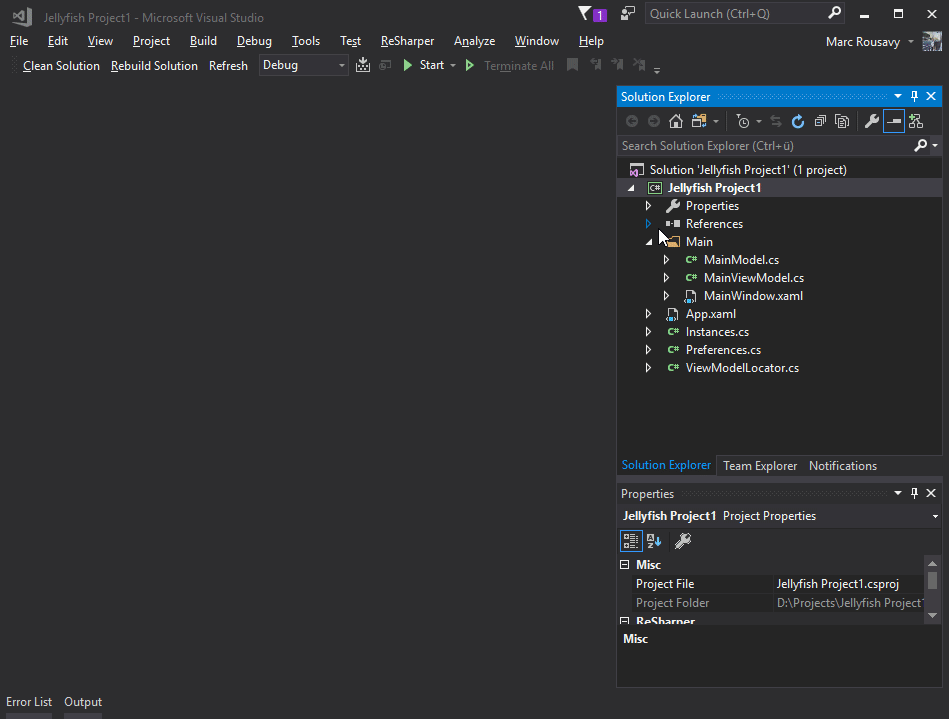The height and width of the screenshot is (719, 949).
Task: Click the Properties wrench in Solution Explorer toolbar
Action: tap(872, 122)
